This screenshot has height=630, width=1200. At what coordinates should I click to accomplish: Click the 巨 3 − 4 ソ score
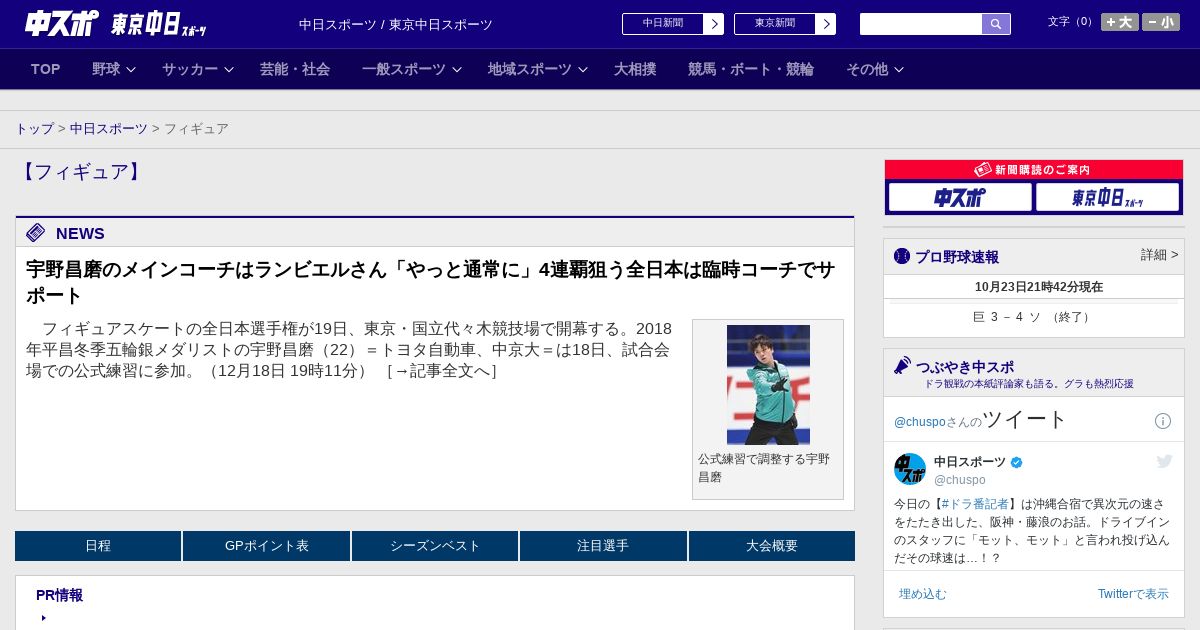coord(1034,317)
